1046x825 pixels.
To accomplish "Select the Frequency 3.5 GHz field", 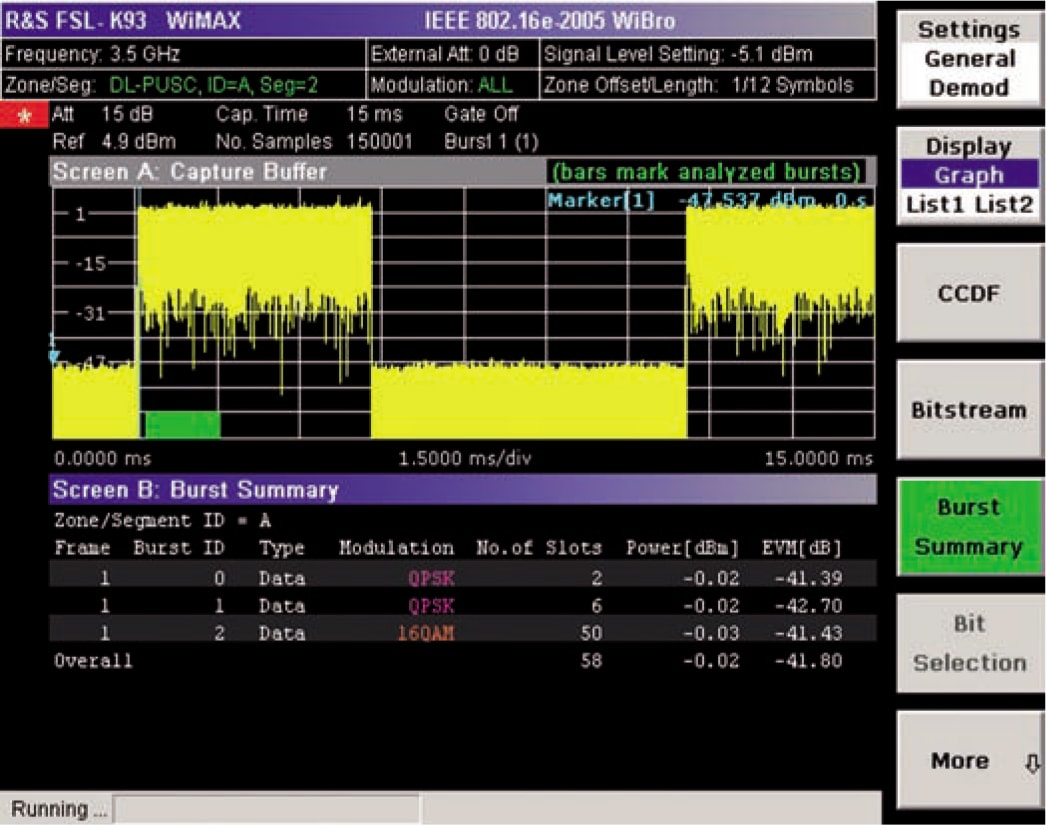I will [183, 54].
